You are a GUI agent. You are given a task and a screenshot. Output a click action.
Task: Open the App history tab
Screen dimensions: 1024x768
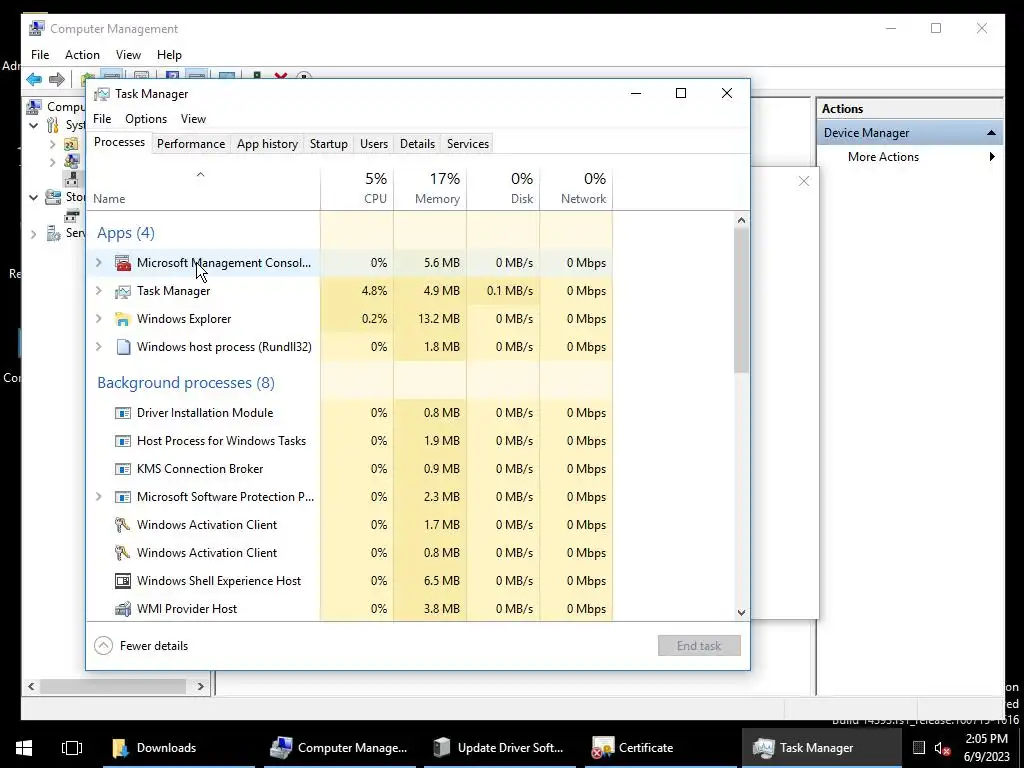coord(267,144)
